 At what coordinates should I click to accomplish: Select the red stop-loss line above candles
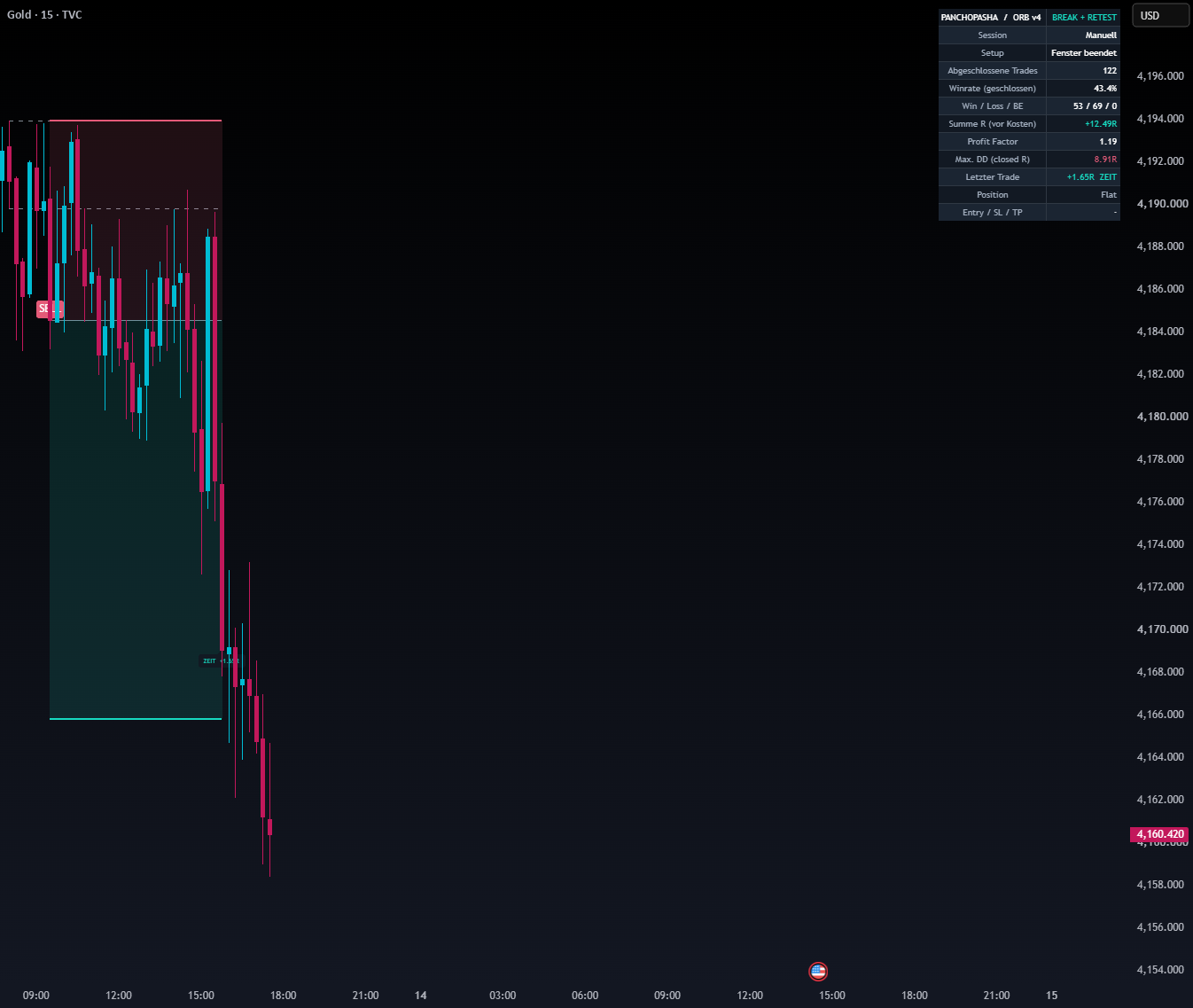click(x=136, y=121)
